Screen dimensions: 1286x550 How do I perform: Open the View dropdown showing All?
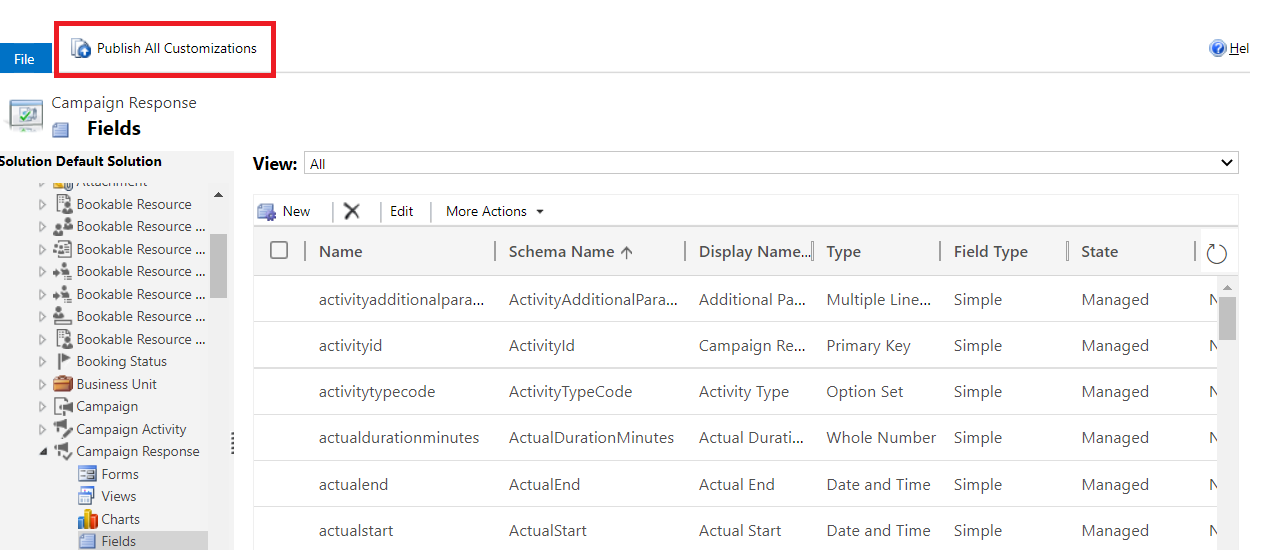(771, 163)
